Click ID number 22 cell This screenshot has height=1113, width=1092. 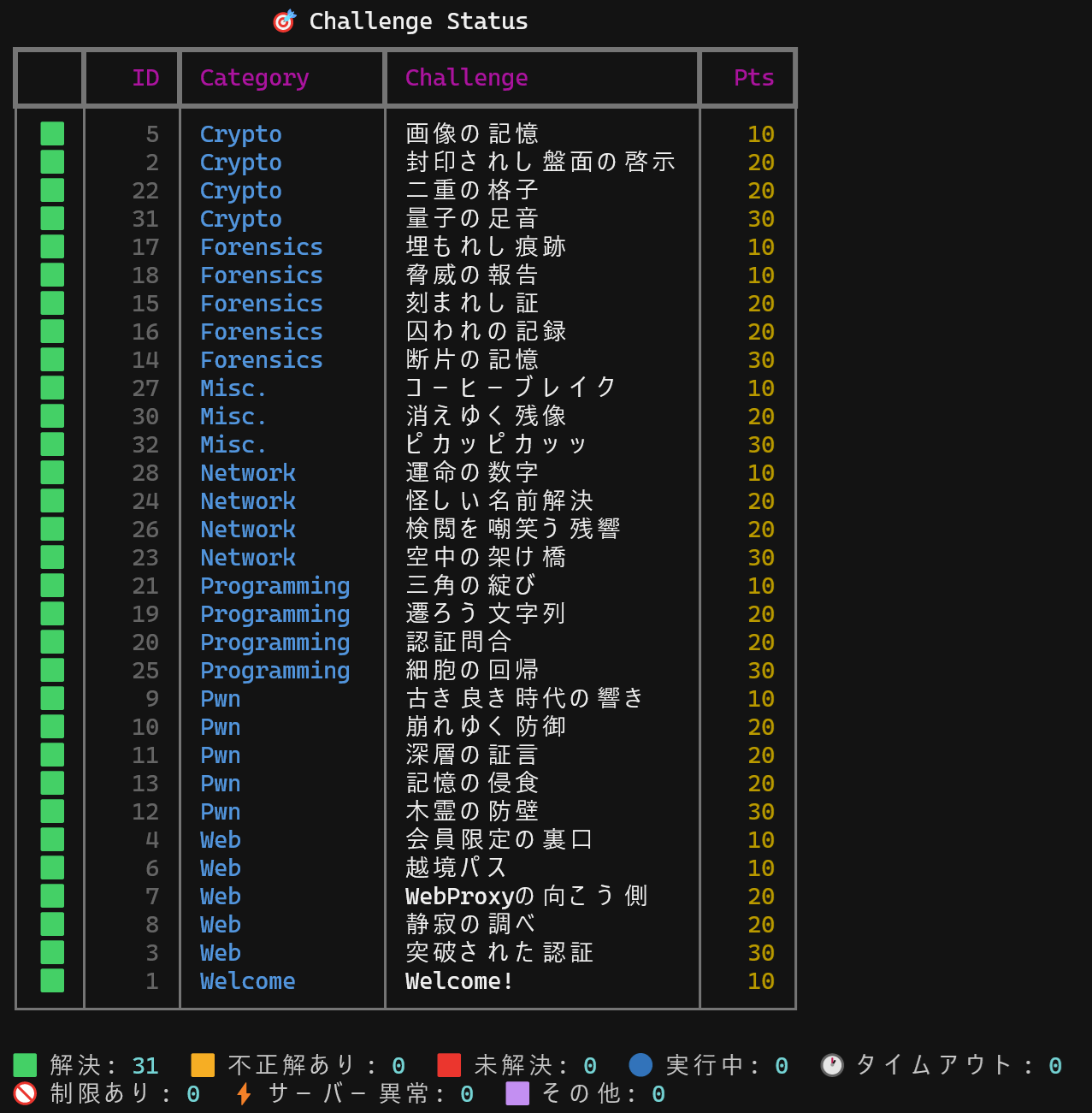click(145, 190)
